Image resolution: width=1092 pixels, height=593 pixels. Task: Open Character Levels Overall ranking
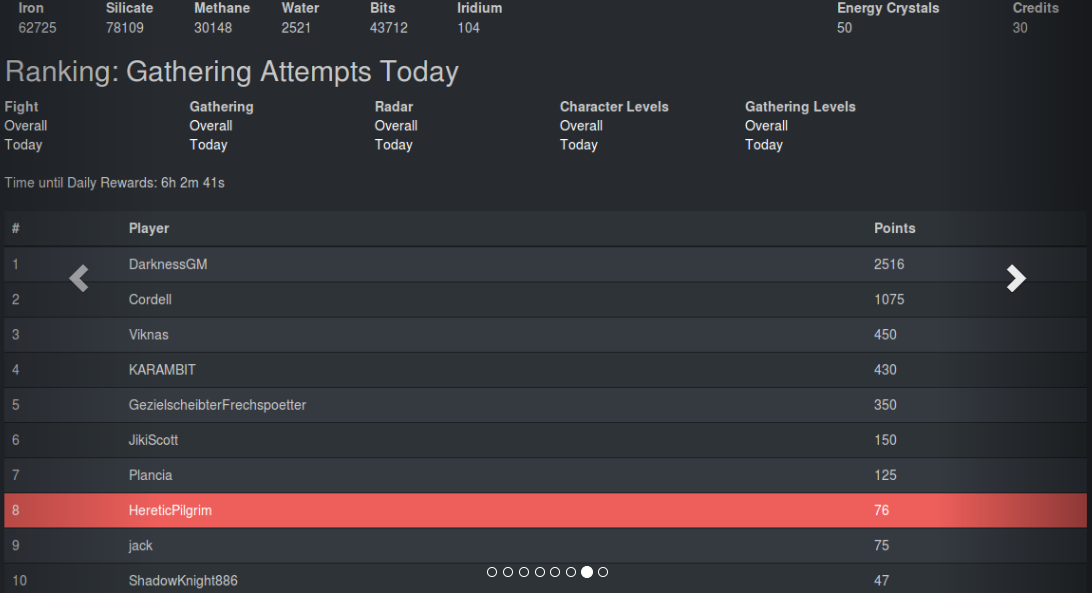pyautogui.click(x=582, y=126)
